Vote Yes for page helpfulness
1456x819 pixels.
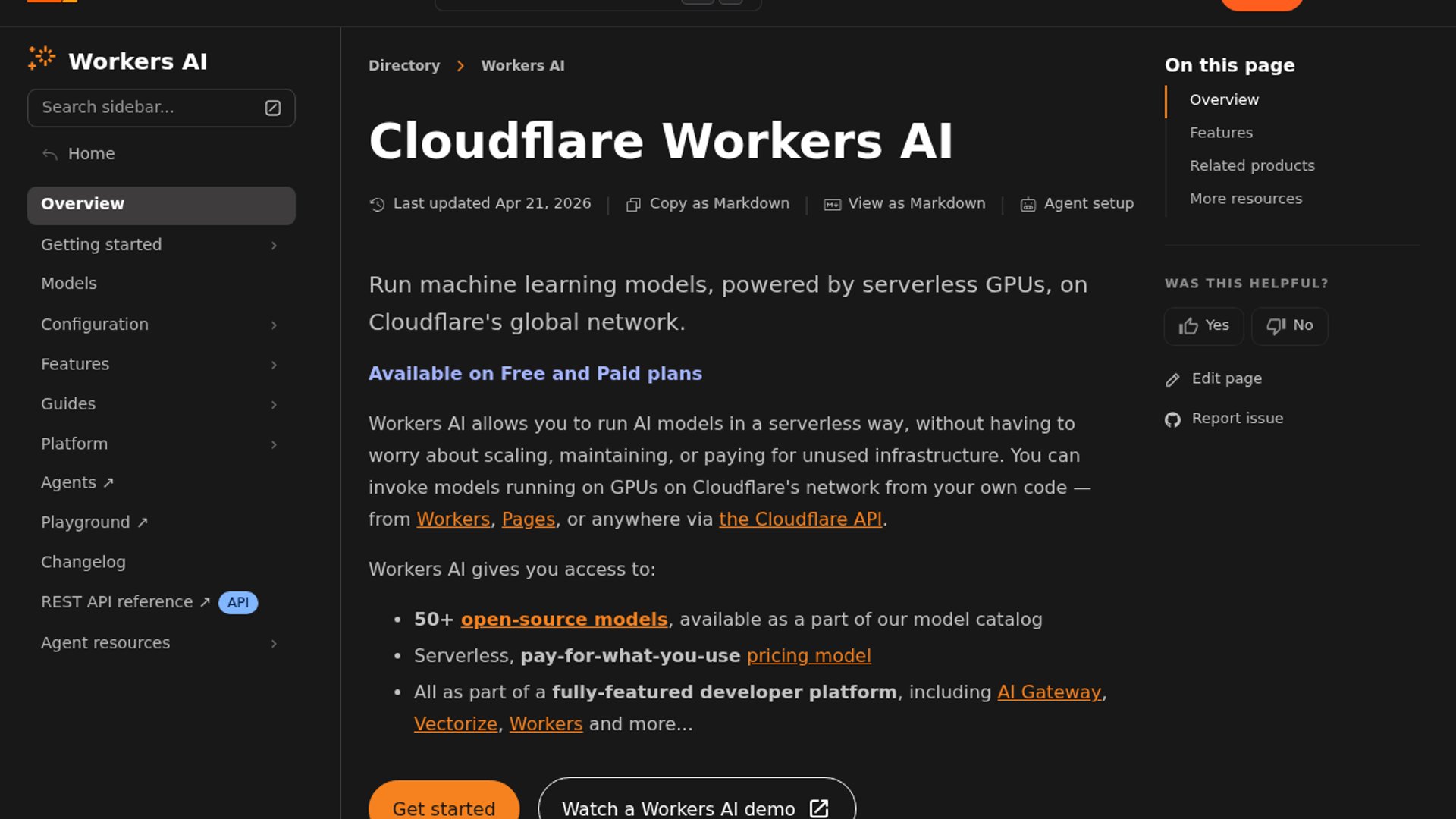tap(1203, 326)
